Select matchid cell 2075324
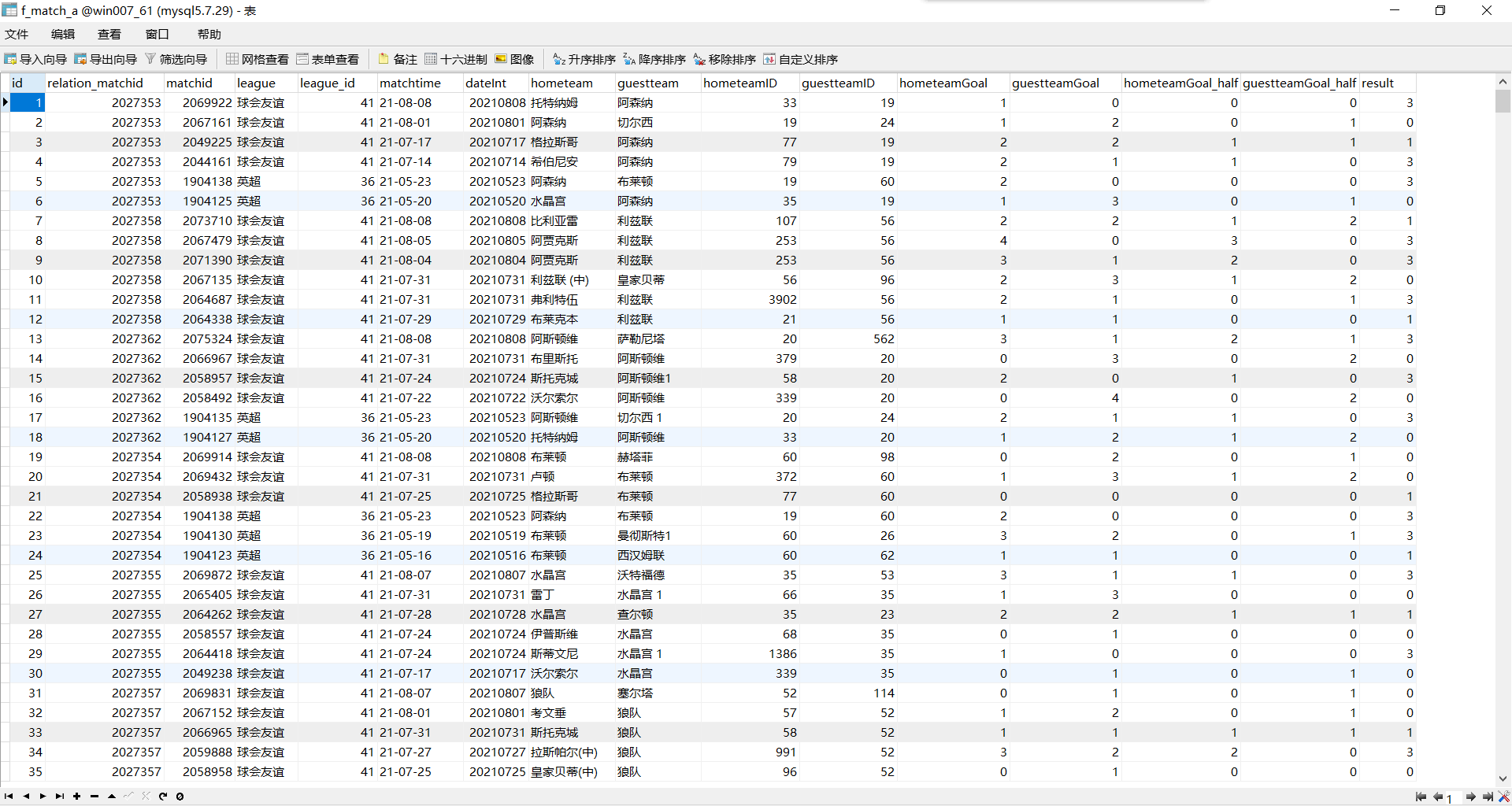Image resolution: width=1512 pixels, height=806 pixels. (199, 338)
